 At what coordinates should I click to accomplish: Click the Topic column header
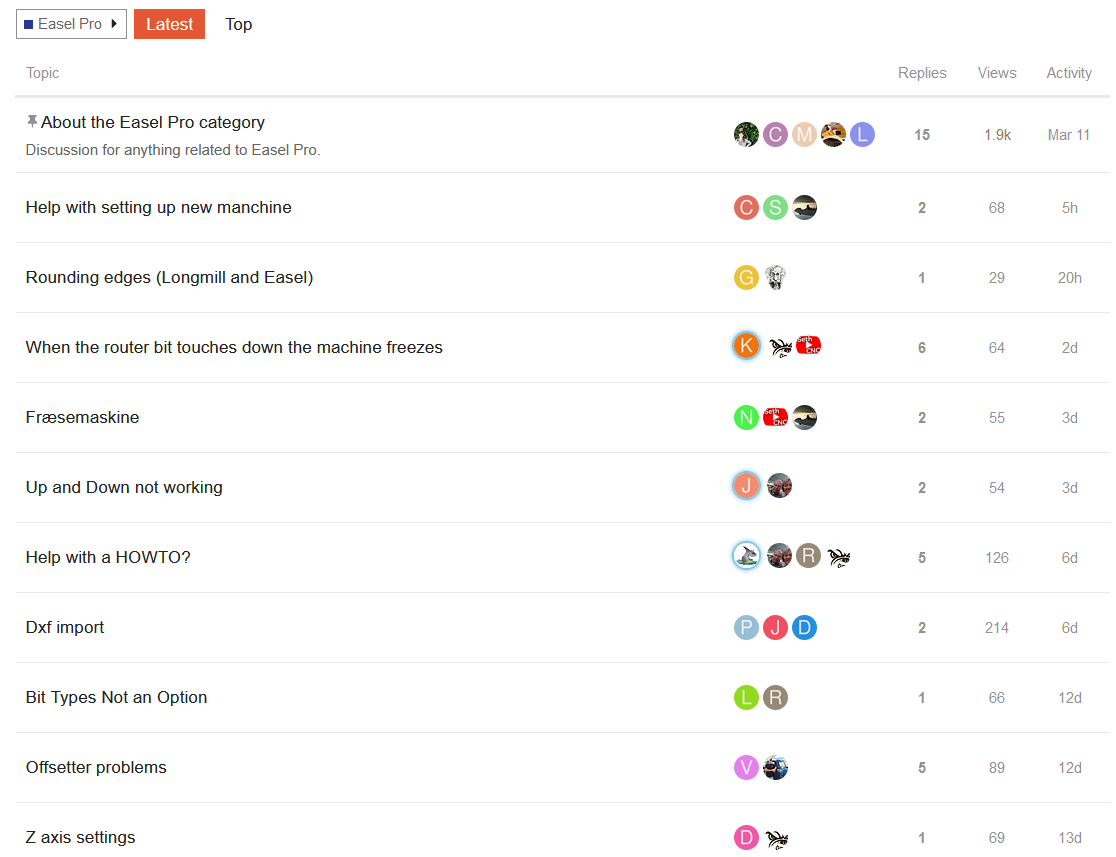43,73
